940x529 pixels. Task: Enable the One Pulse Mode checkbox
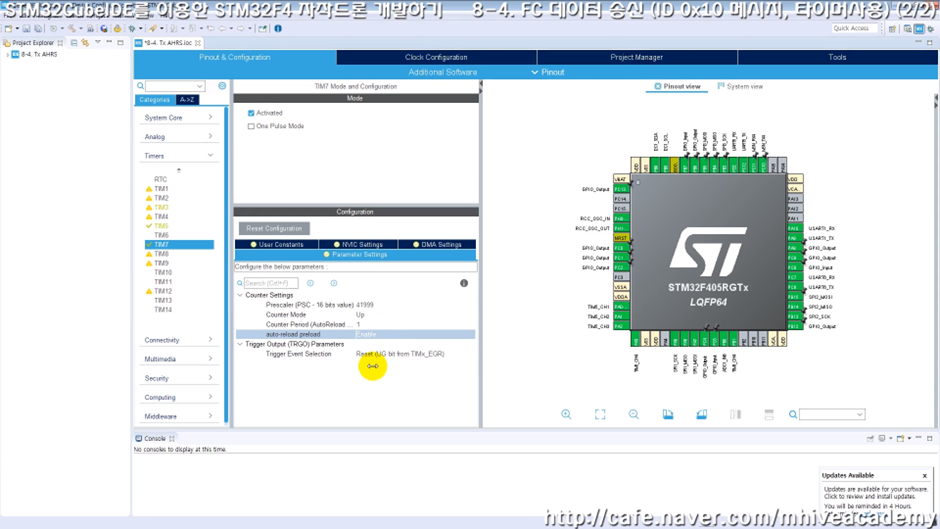(x=251, y=126)
